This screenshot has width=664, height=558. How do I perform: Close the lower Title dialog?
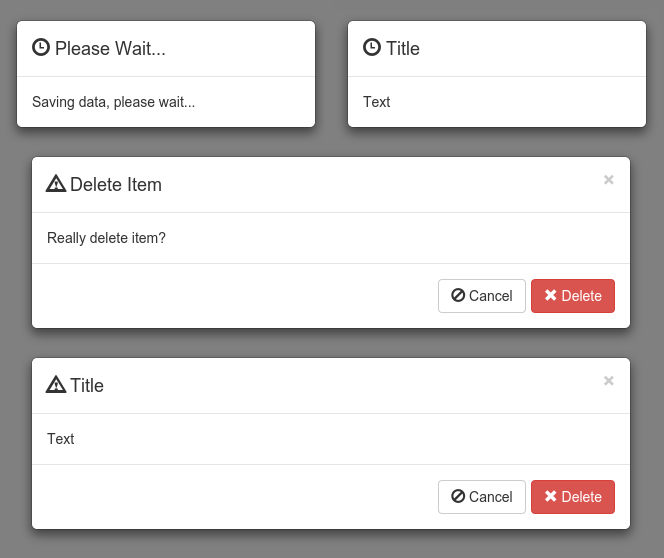pos(609,381)
